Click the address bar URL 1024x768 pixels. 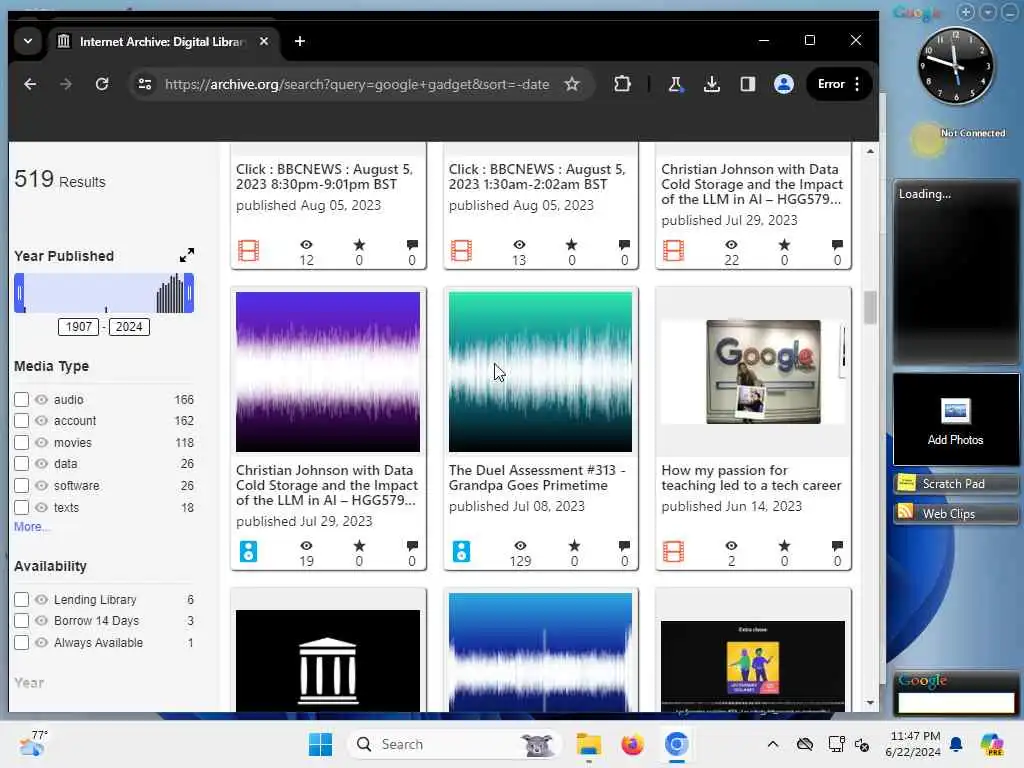click(x=357, y=84)
